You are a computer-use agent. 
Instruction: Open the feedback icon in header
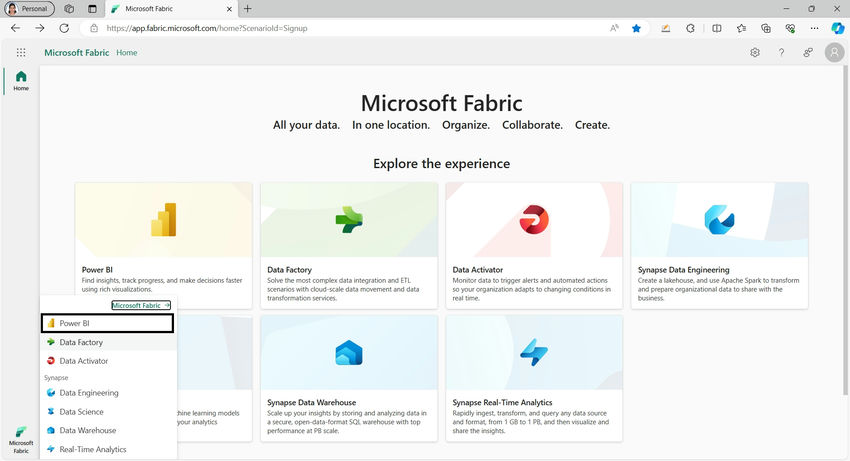pyautogui.click(x=808, y=53)
